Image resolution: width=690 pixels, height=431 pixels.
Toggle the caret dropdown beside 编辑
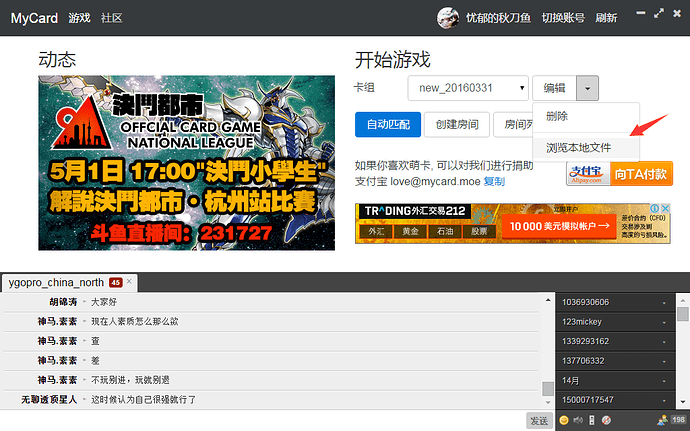(589, 88)
